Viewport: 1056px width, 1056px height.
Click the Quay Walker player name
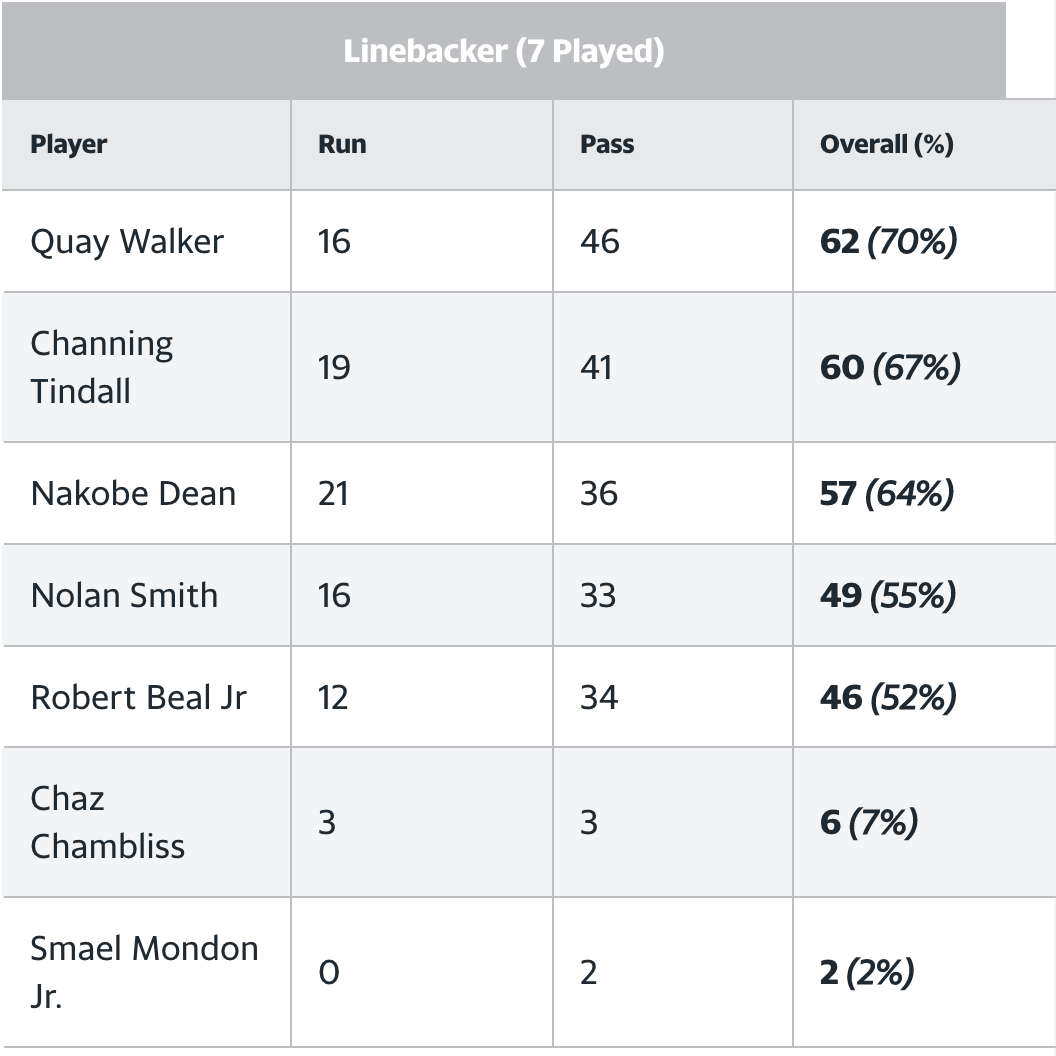[x=127, y=241]
